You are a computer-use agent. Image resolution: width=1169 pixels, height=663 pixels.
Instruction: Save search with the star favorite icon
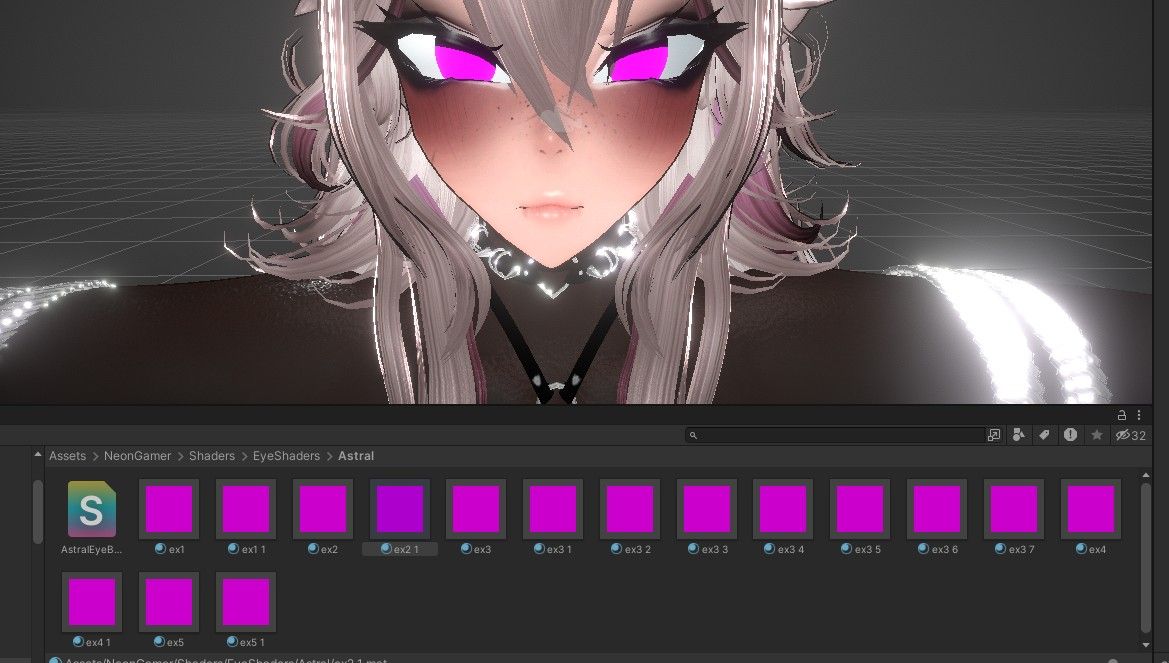click(x=1097, y=435)
